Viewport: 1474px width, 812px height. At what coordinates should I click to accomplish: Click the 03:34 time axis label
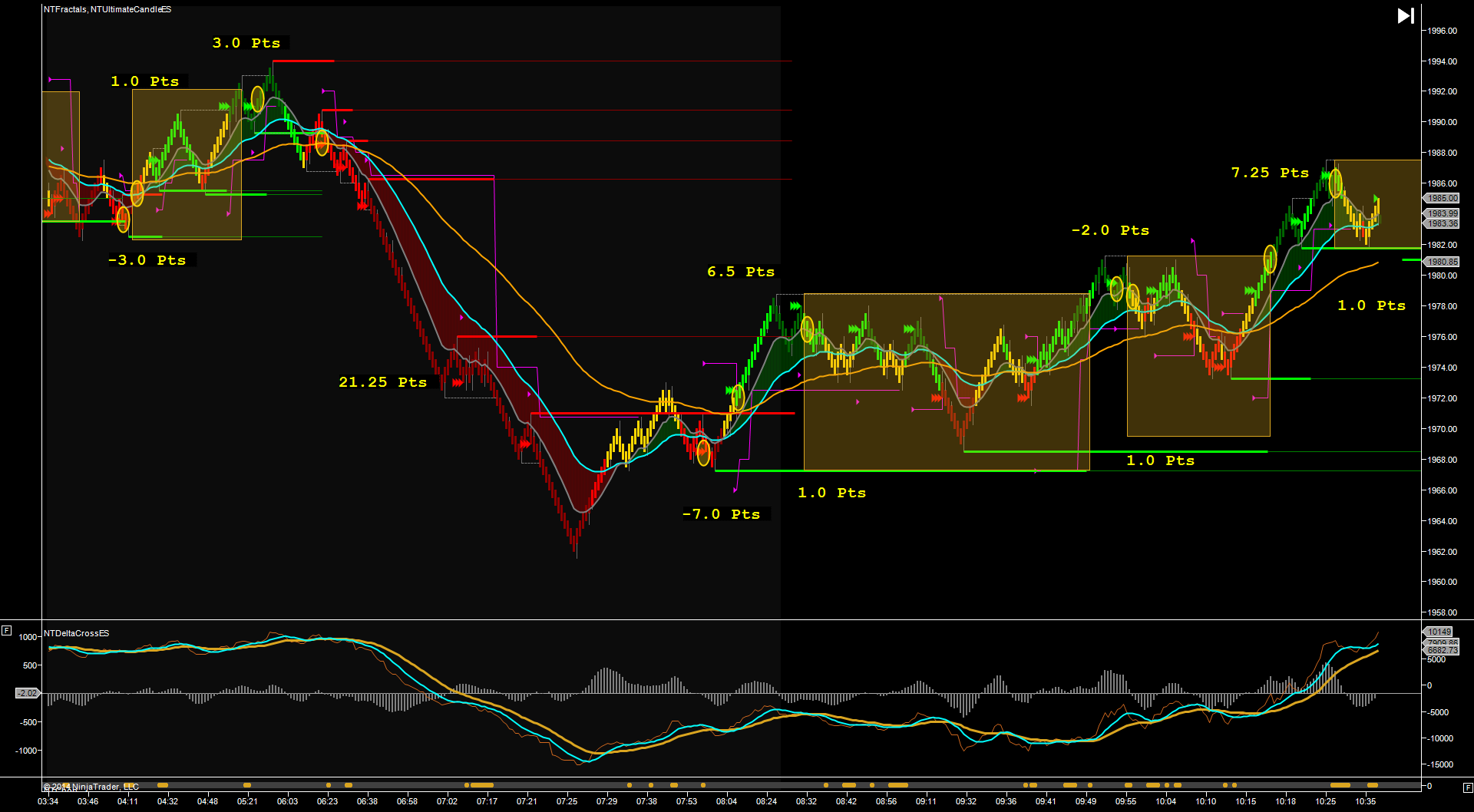pyautogui.click(x=48, y=801)
